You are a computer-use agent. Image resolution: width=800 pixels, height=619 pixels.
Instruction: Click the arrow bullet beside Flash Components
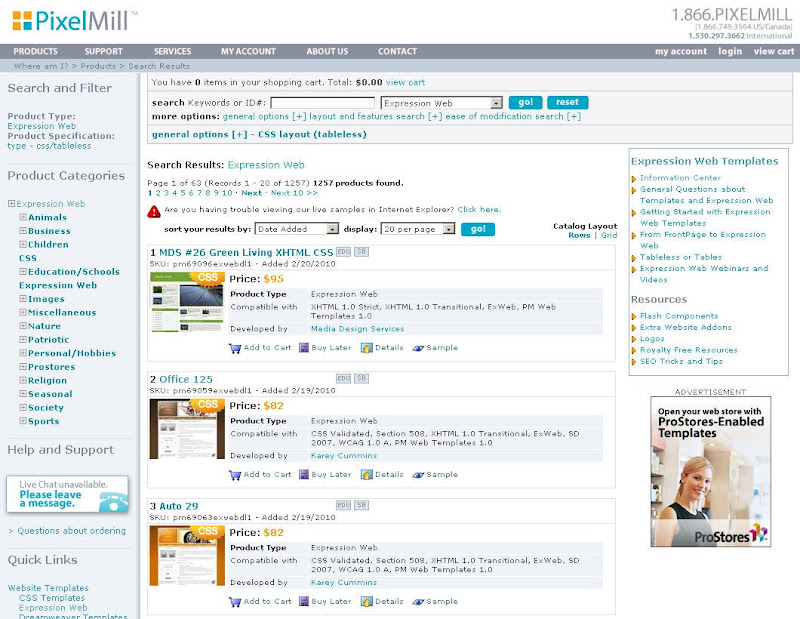pos(634,316)
